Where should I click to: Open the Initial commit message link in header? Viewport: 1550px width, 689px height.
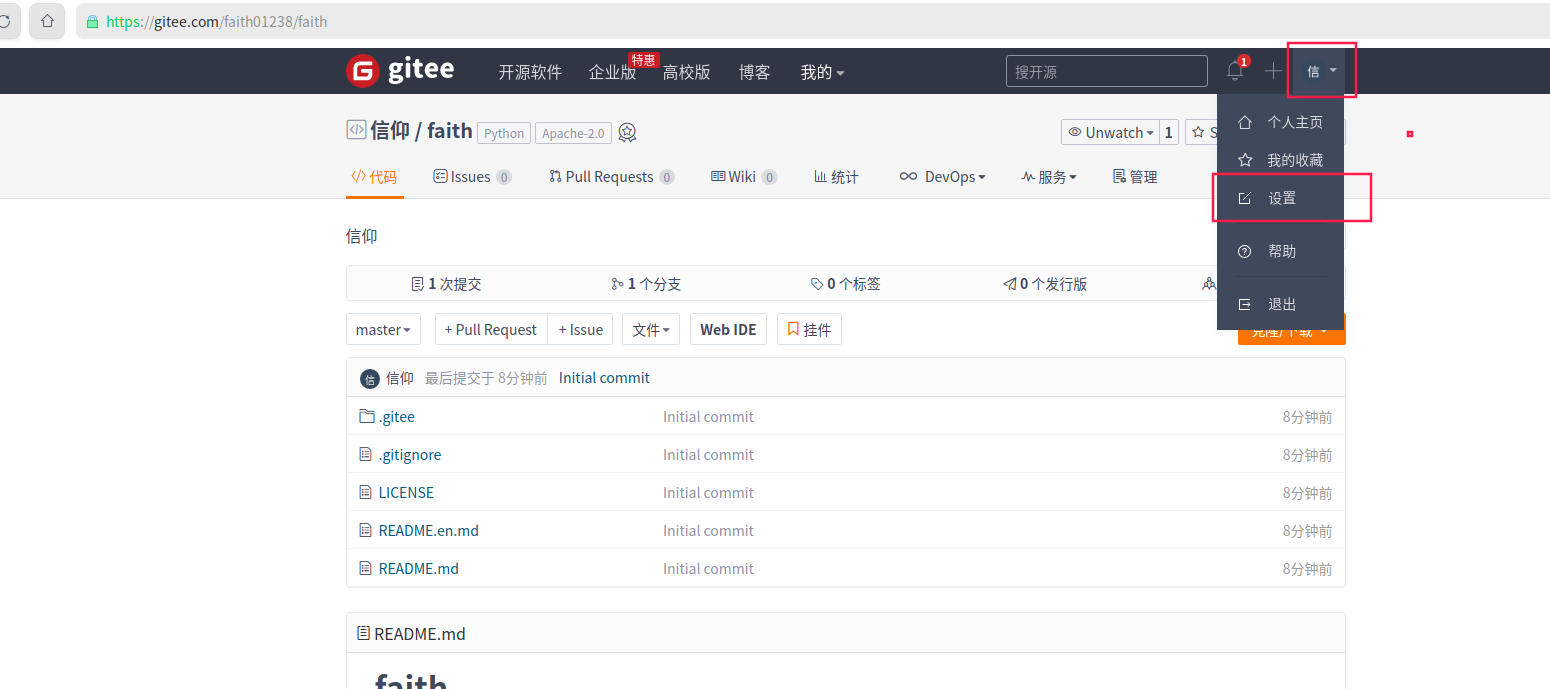click(x=604, y=378)
